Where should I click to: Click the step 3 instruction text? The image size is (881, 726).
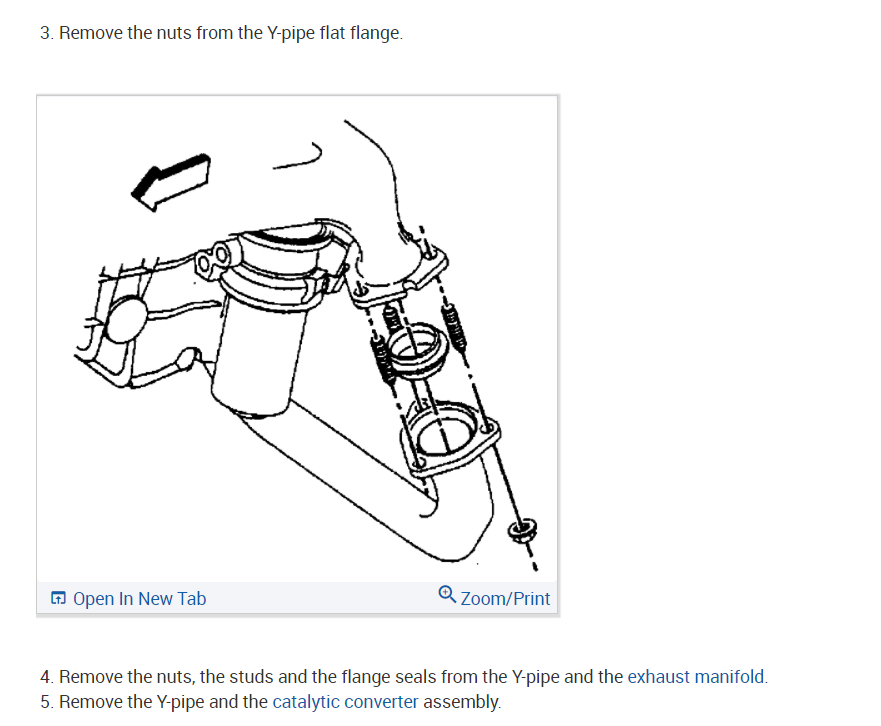pyautogui.click(x=221, y=33)
